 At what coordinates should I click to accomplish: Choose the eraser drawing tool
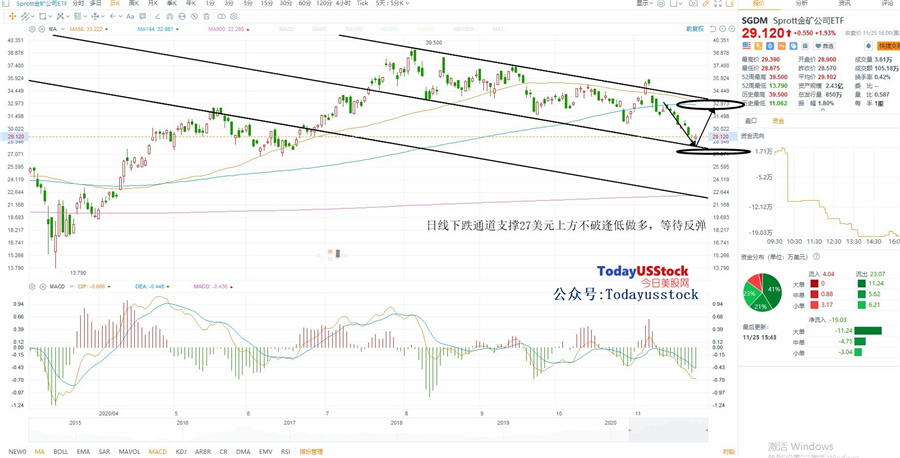157,17
